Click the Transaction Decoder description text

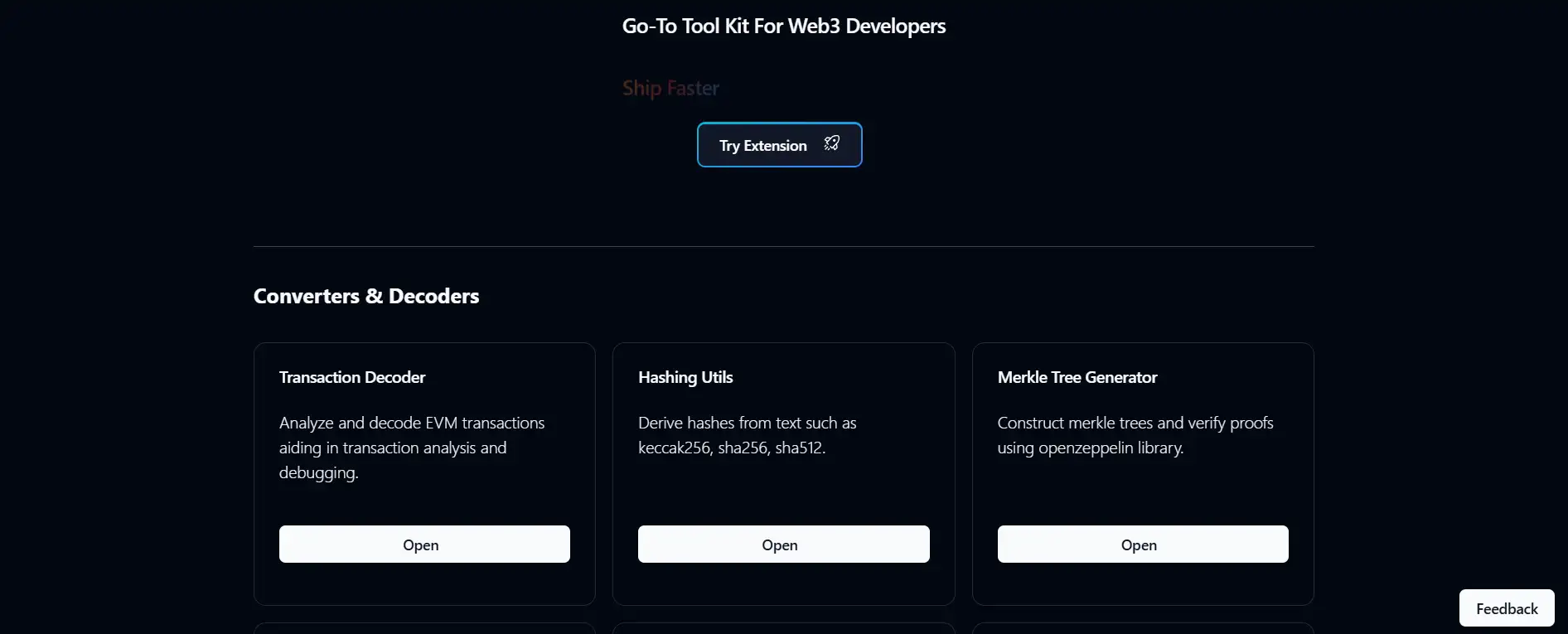[x=411, y=448]
